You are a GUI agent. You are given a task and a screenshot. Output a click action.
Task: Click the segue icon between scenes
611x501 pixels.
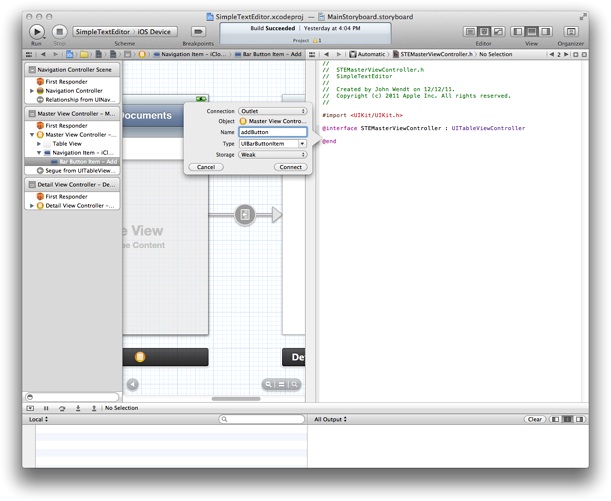(x=245, y=215)
